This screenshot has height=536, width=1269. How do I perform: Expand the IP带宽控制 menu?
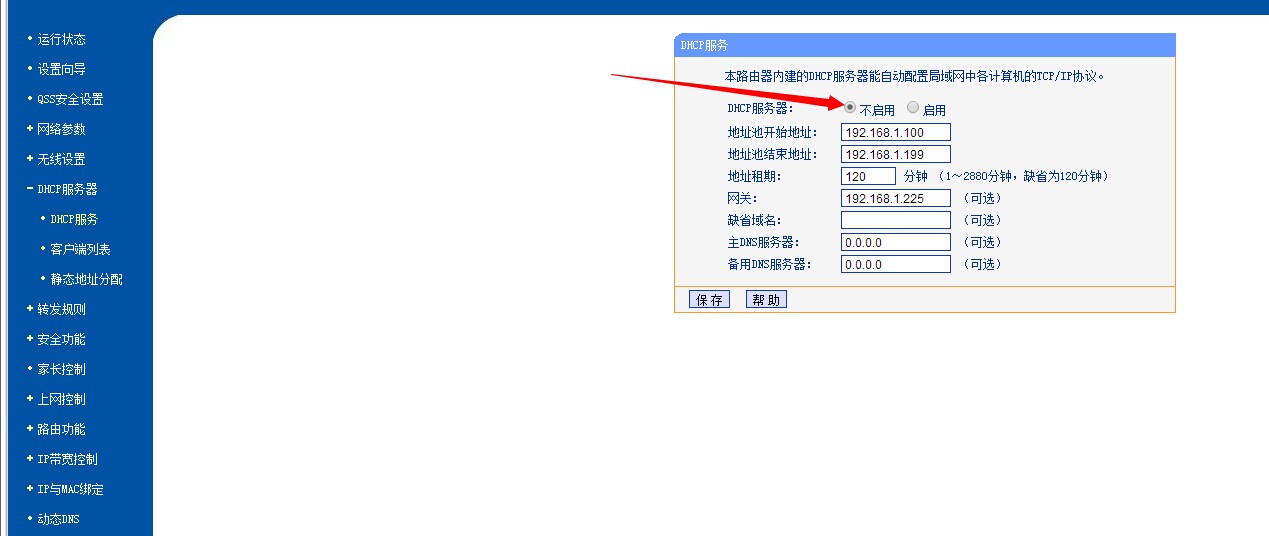tap(67, 459)
